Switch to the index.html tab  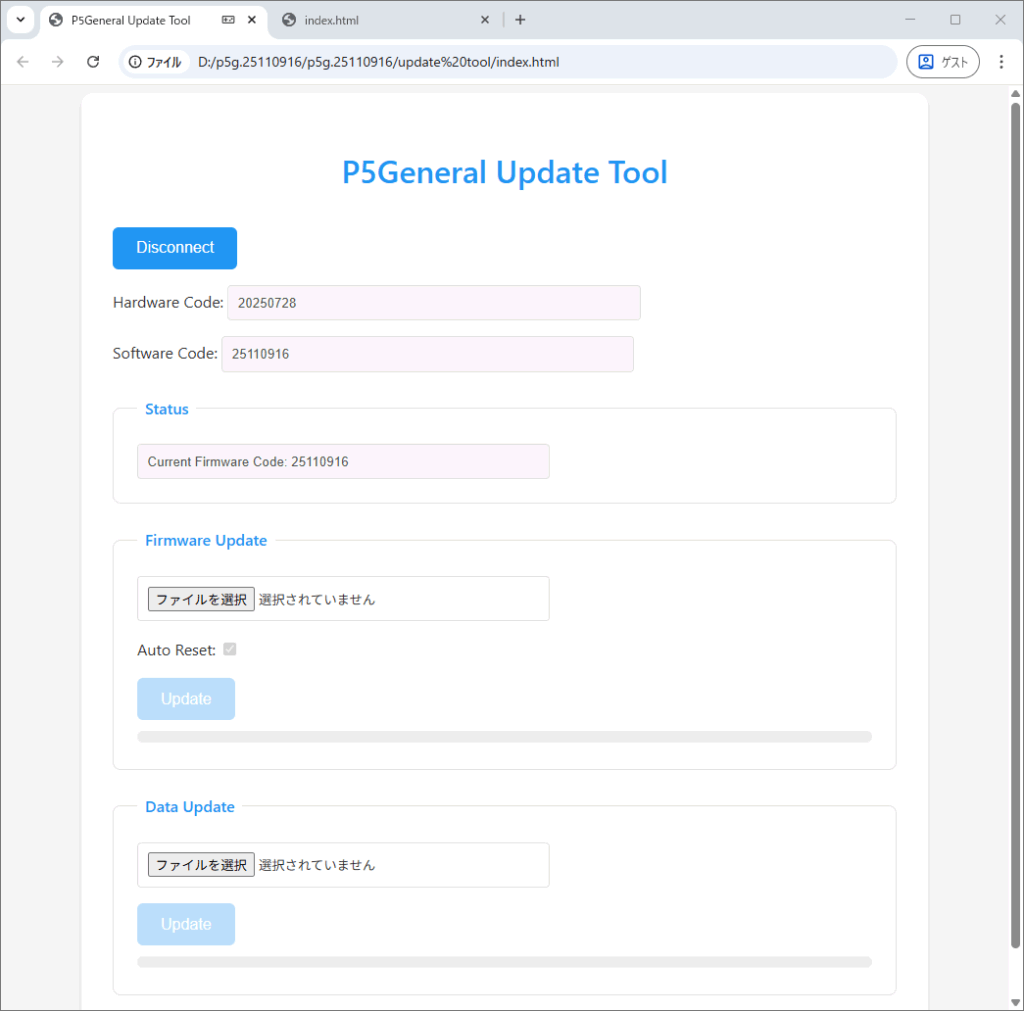point(380,20)
